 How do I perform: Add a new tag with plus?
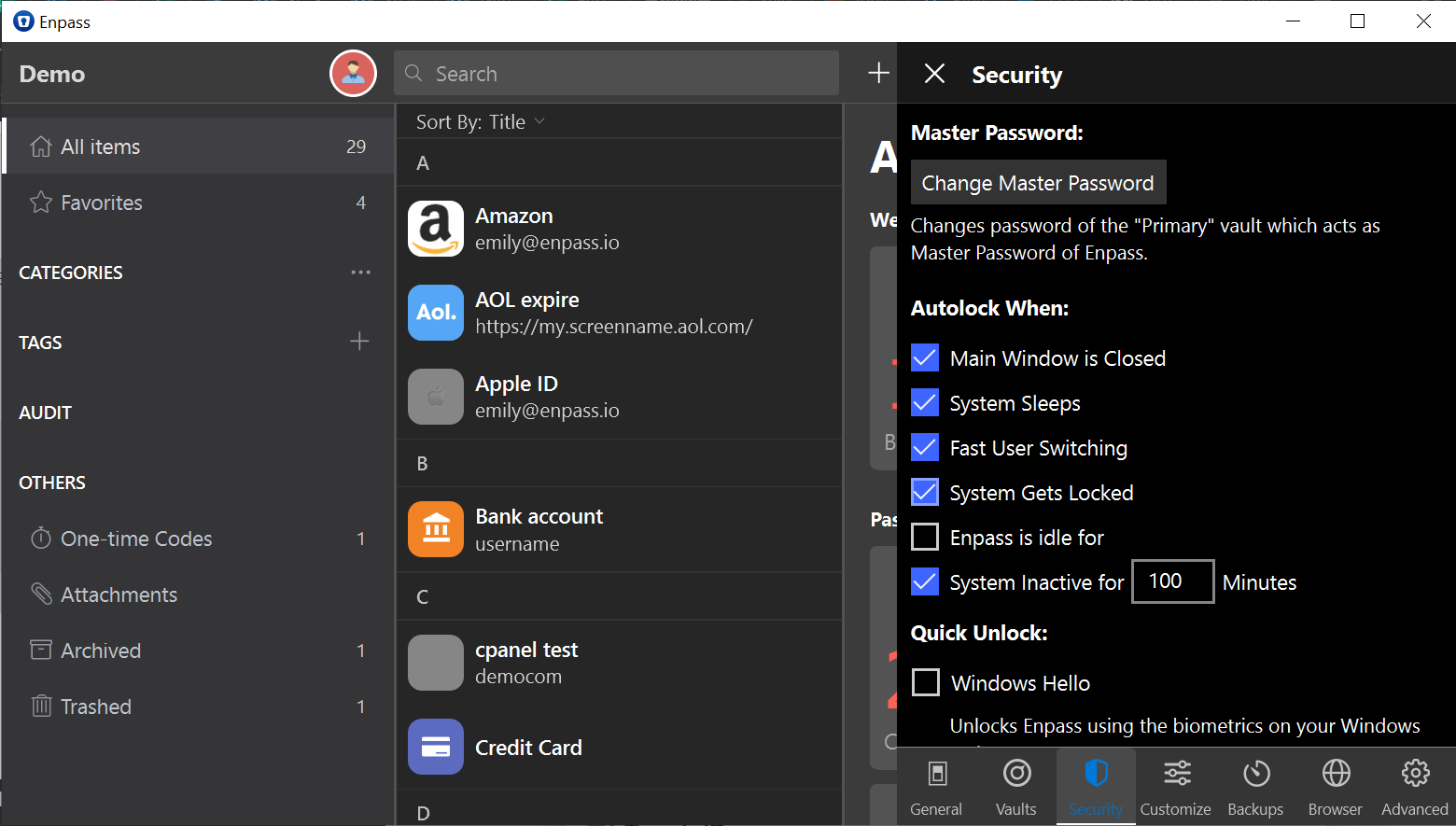(x=359, y=342)
